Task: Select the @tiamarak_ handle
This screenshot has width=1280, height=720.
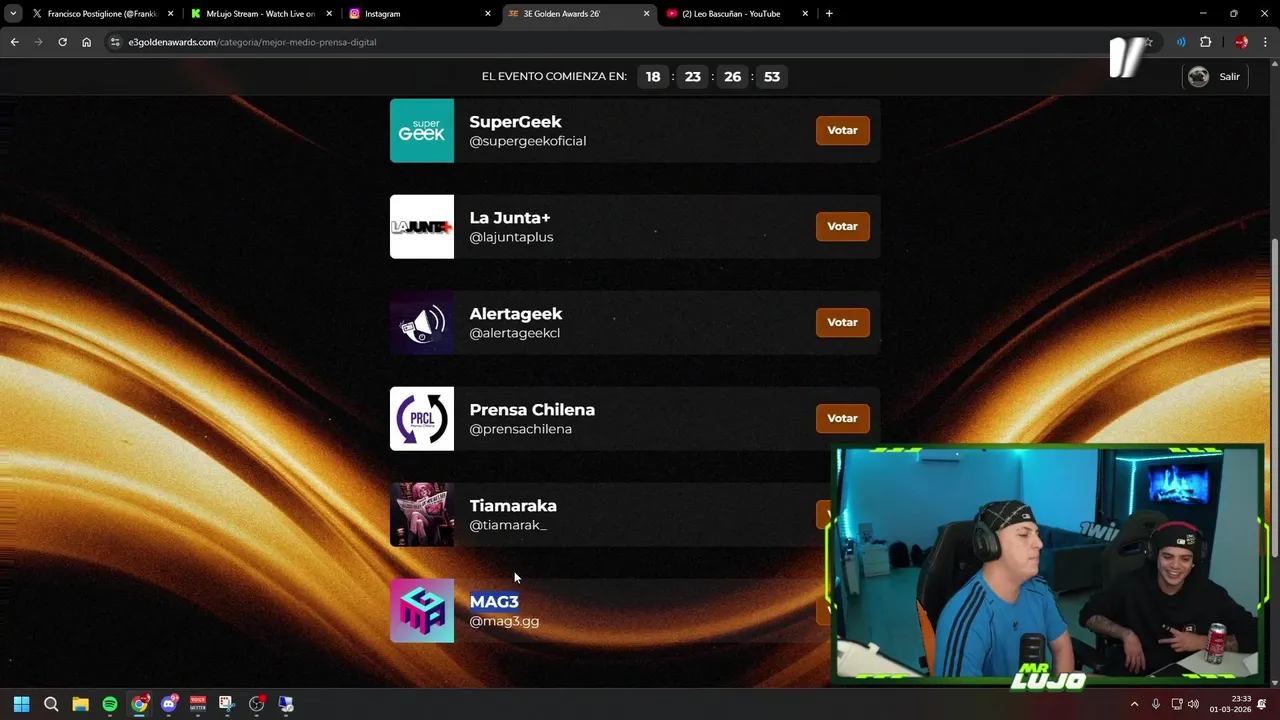Action: [x=508, y=525]
